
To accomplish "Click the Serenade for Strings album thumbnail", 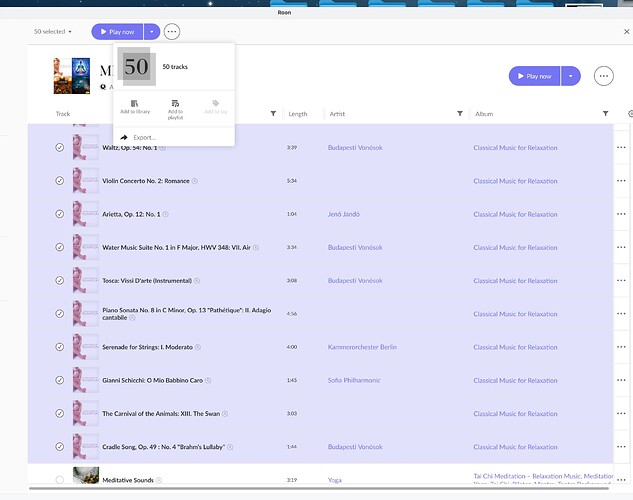I will 86,347.
